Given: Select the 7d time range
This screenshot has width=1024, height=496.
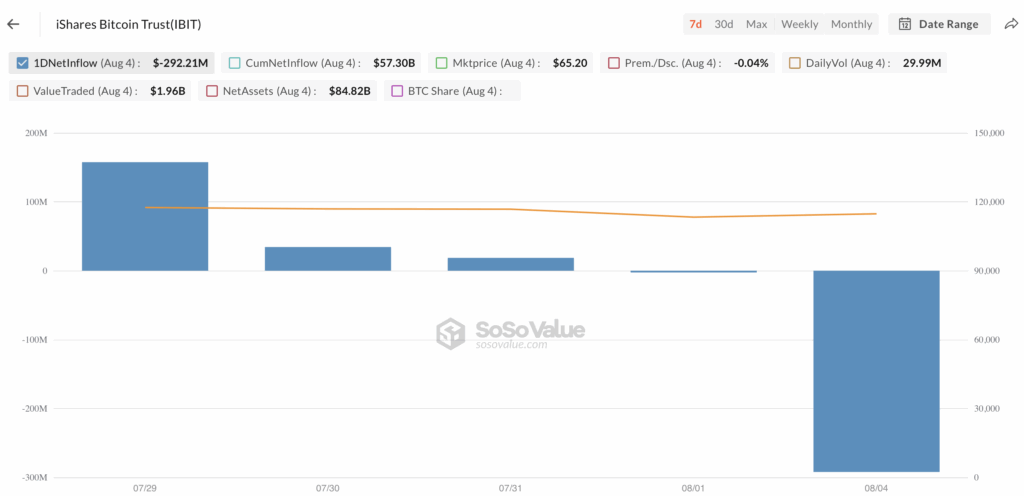Looking at the screenshot, I should (x=696, y=24).
